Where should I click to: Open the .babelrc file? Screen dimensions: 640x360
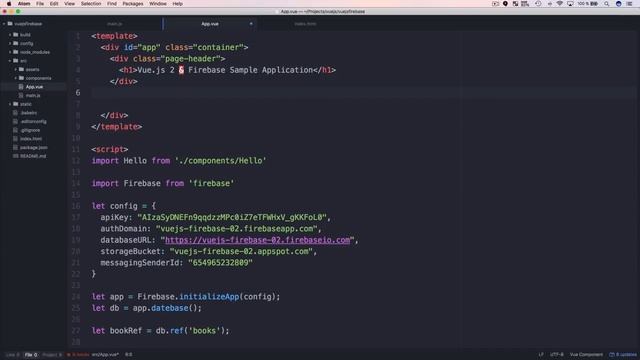[x=29, y=113]
